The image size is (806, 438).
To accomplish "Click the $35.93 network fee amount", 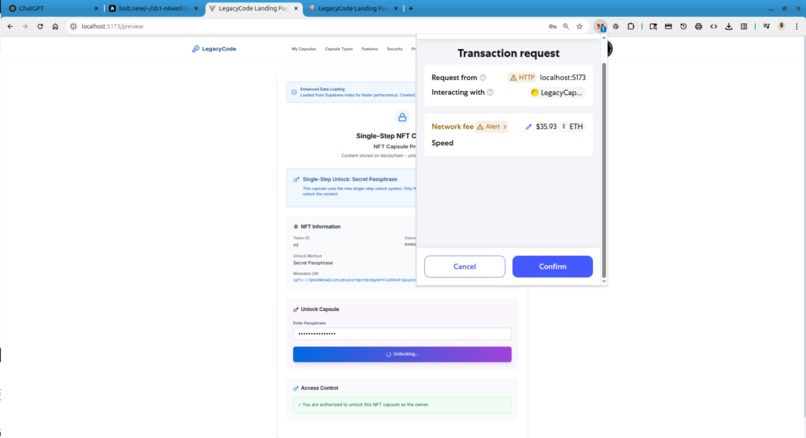I will [546, 126].
